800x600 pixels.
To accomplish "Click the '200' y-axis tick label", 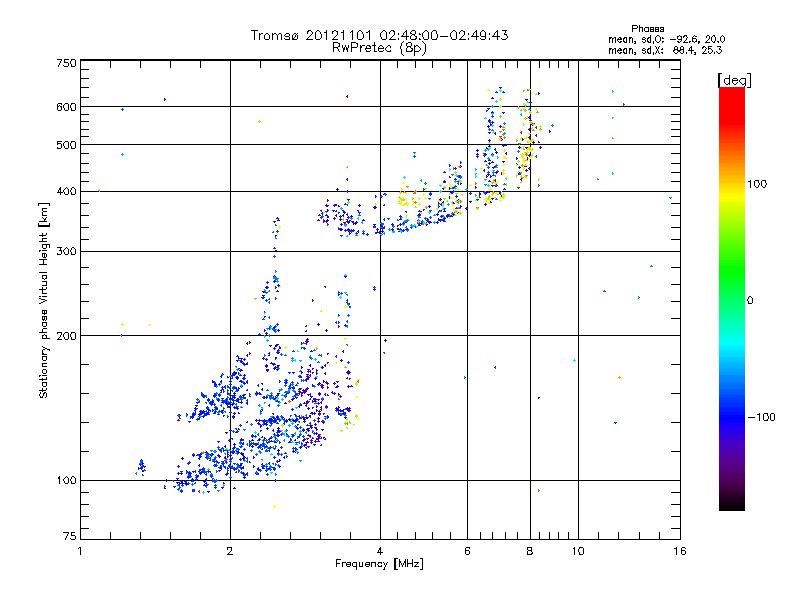I will [x=66, y=336].
